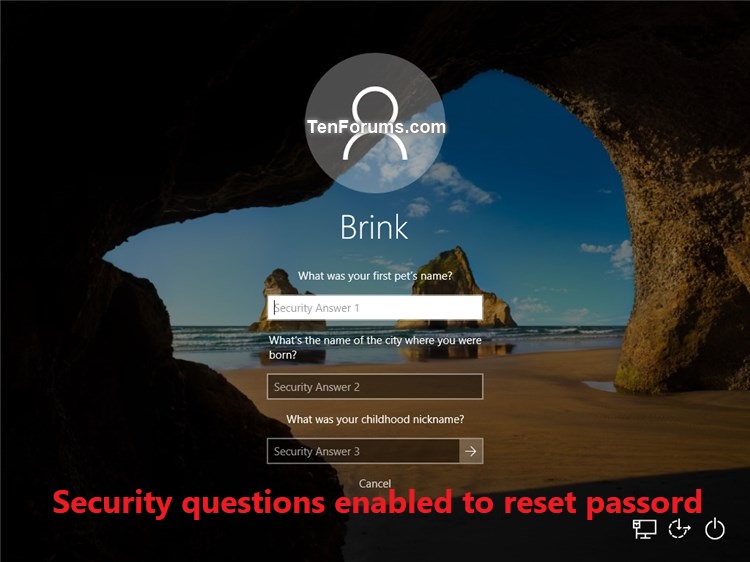Image resolution: width=750 pixels, height=562 pixels.
Task: Select the user avatar silhouette
Action: pos(375,123)
